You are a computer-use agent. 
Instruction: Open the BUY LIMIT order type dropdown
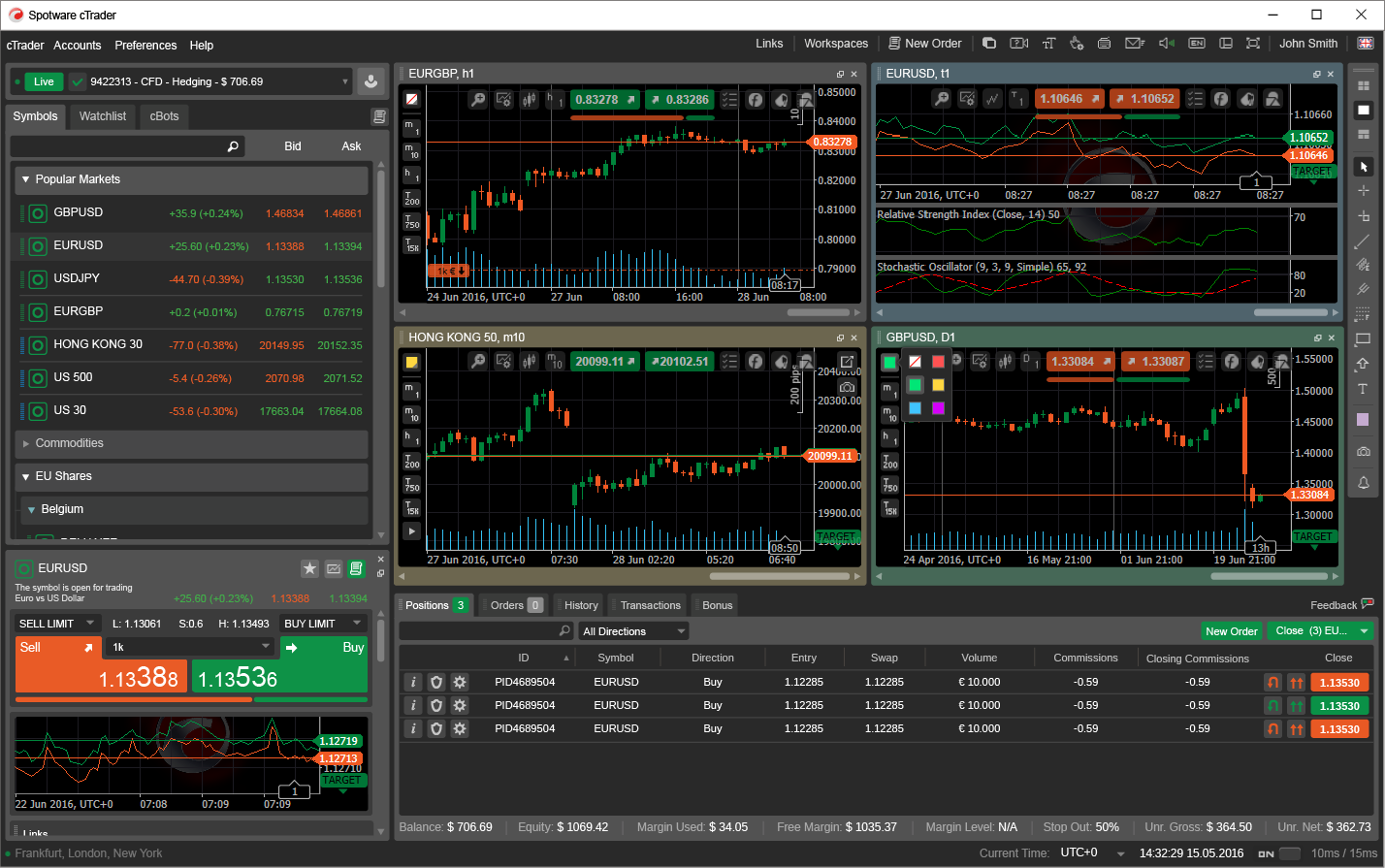click(x=323, y=624)
